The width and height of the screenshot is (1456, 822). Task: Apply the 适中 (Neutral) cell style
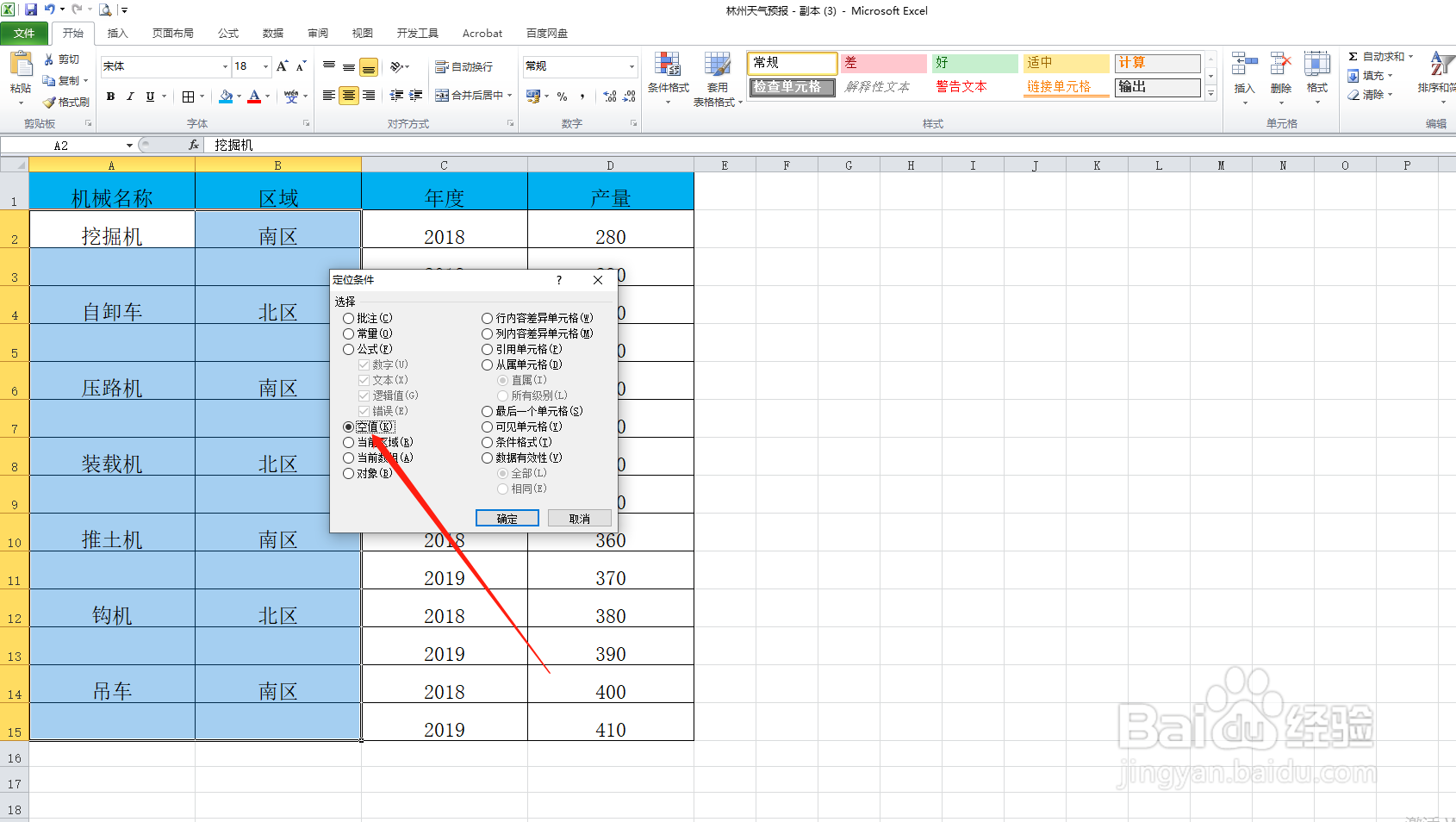(x=1067, y=63)
